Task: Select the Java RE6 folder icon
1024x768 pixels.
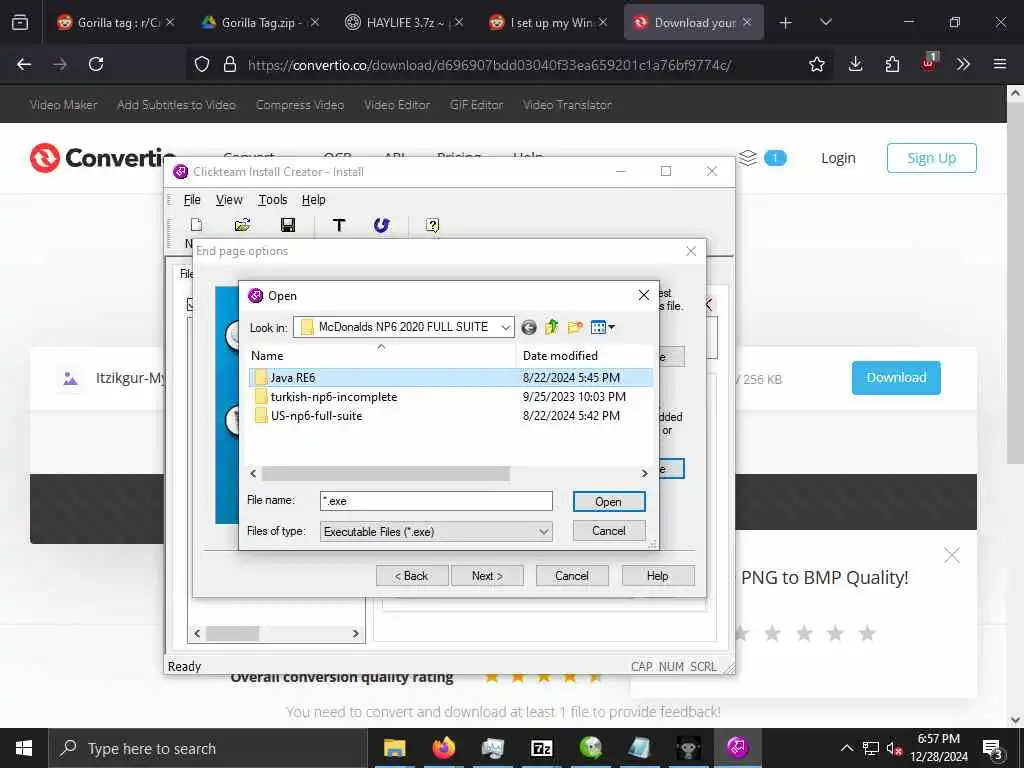Action: tap(261, 377)
